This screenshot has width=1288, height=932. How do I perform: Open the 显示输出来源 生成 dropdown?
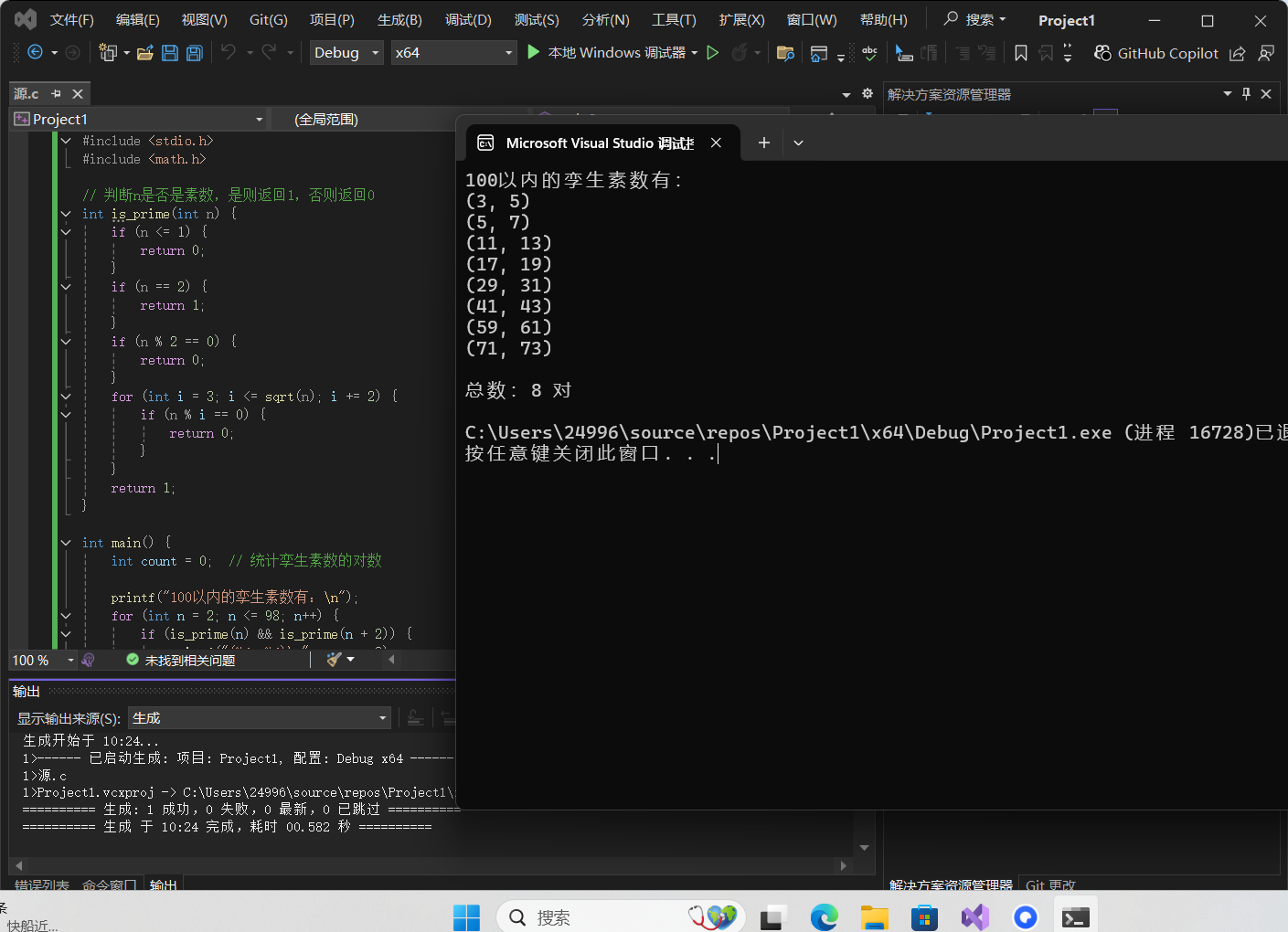click(260, 718)
